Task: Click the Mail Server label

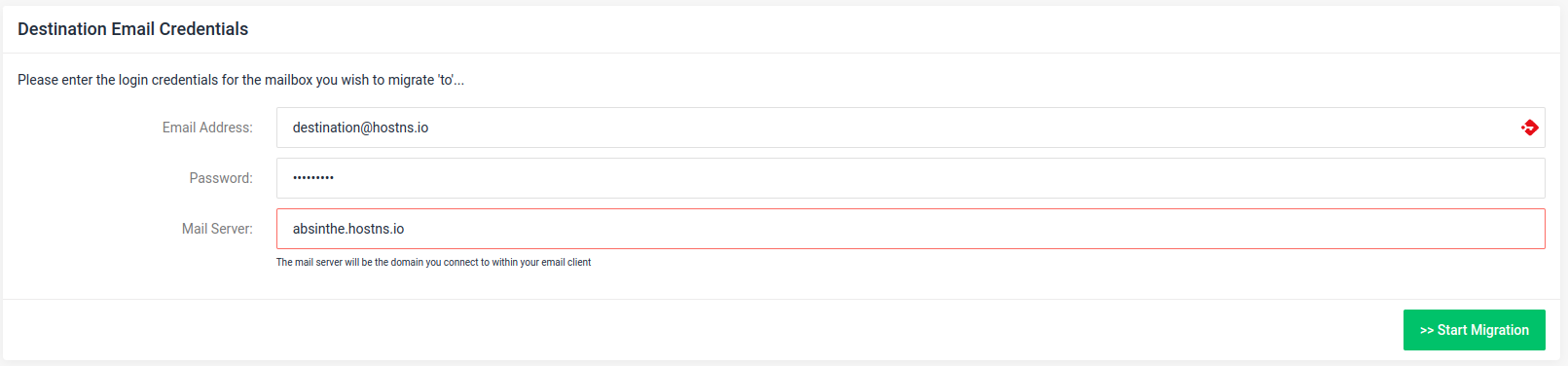Action: click(x=217, y=229)
